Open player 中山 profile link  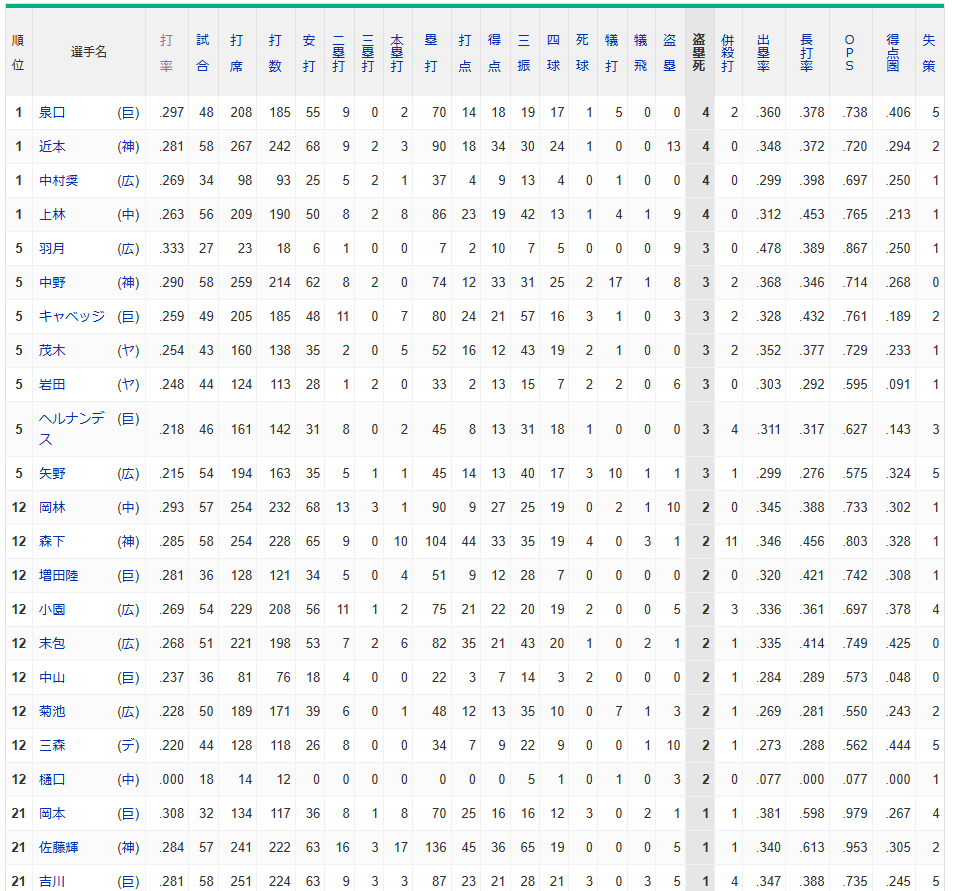pos(52,678)
